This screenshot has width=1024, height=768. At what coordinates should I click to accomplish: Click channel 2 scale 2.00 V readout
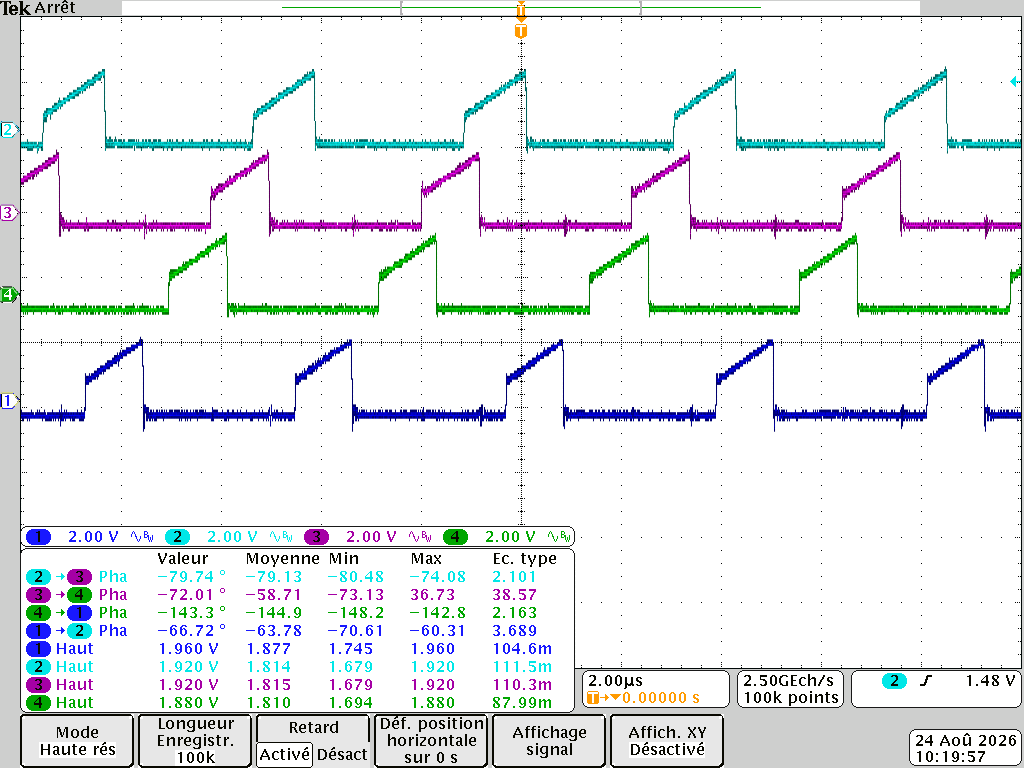(232, 537)
